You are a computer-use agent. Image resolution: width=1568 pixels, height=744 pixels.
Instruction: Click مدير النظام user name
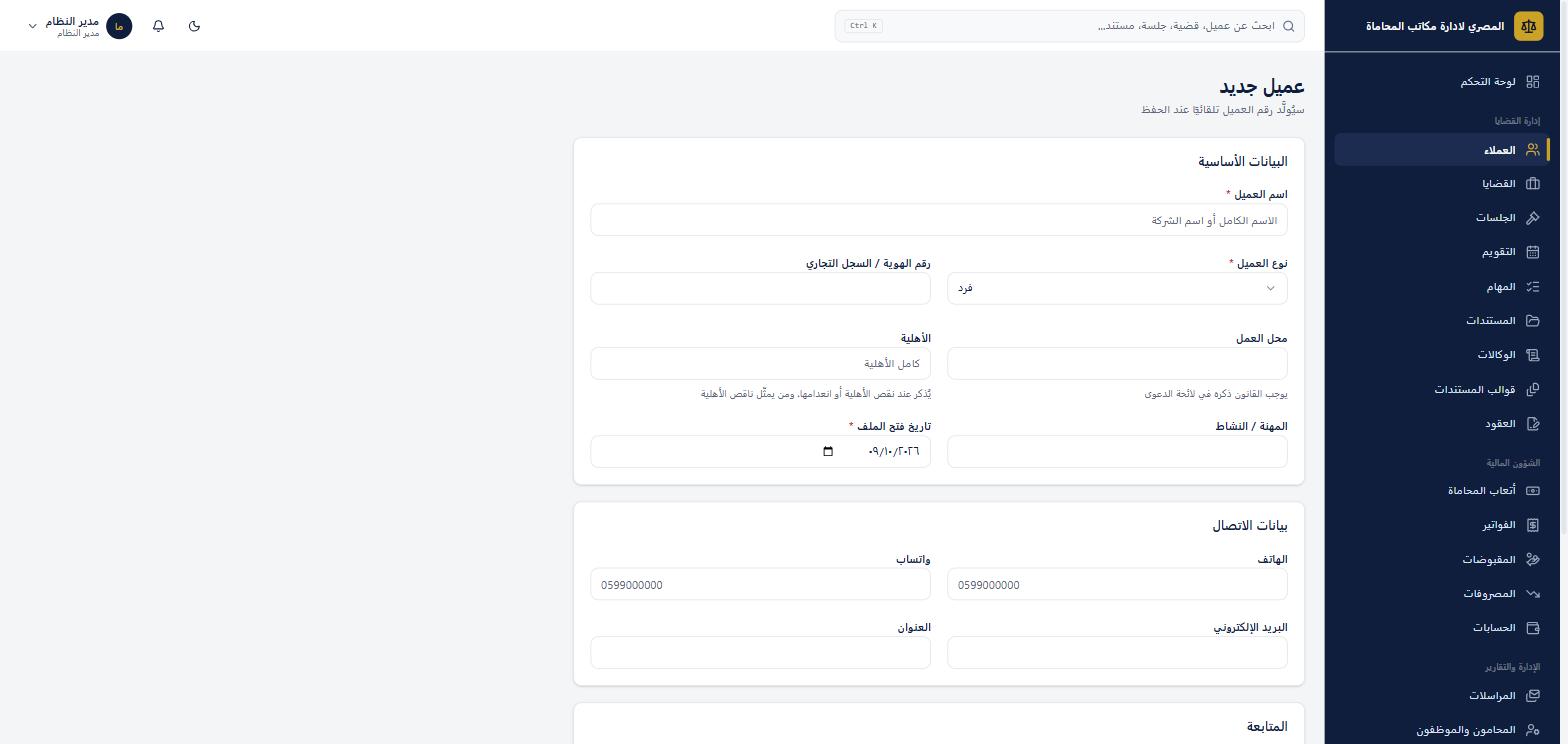[x=72, y=21]
